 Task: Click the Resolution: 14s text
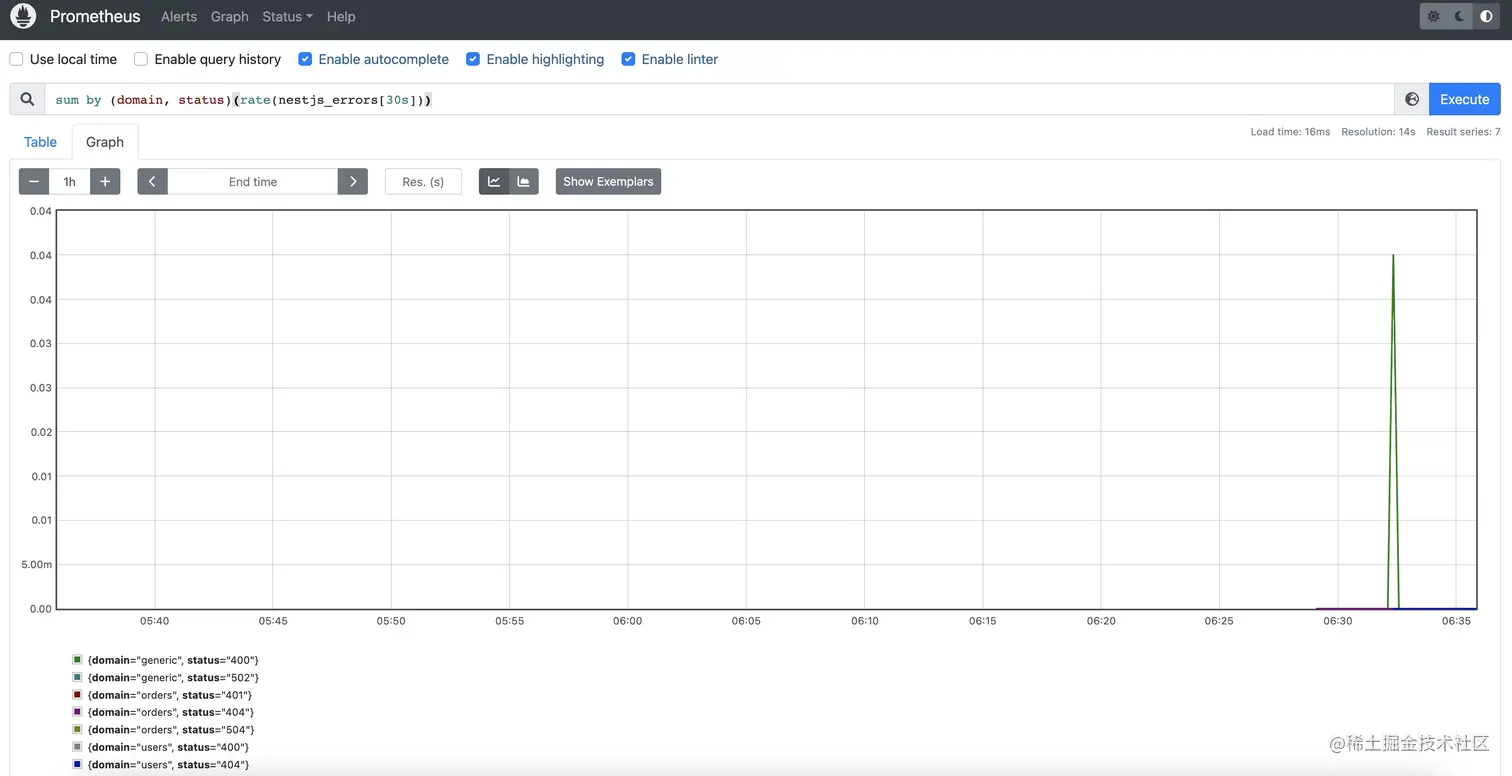coord(1378,132)
